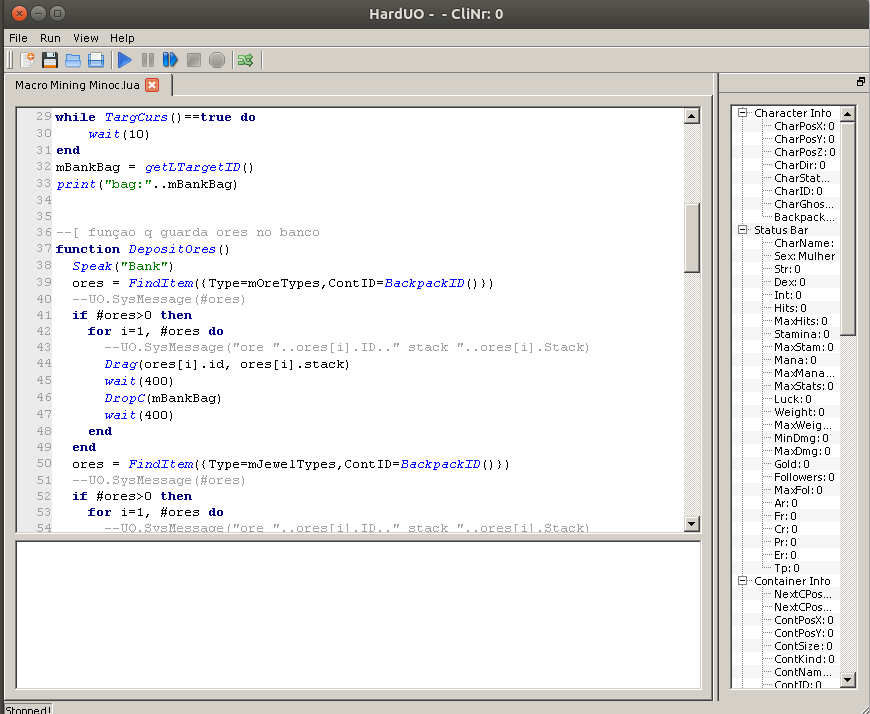Collapse the Character Info tree node
The image size is (870, 714).
point(743,113)
